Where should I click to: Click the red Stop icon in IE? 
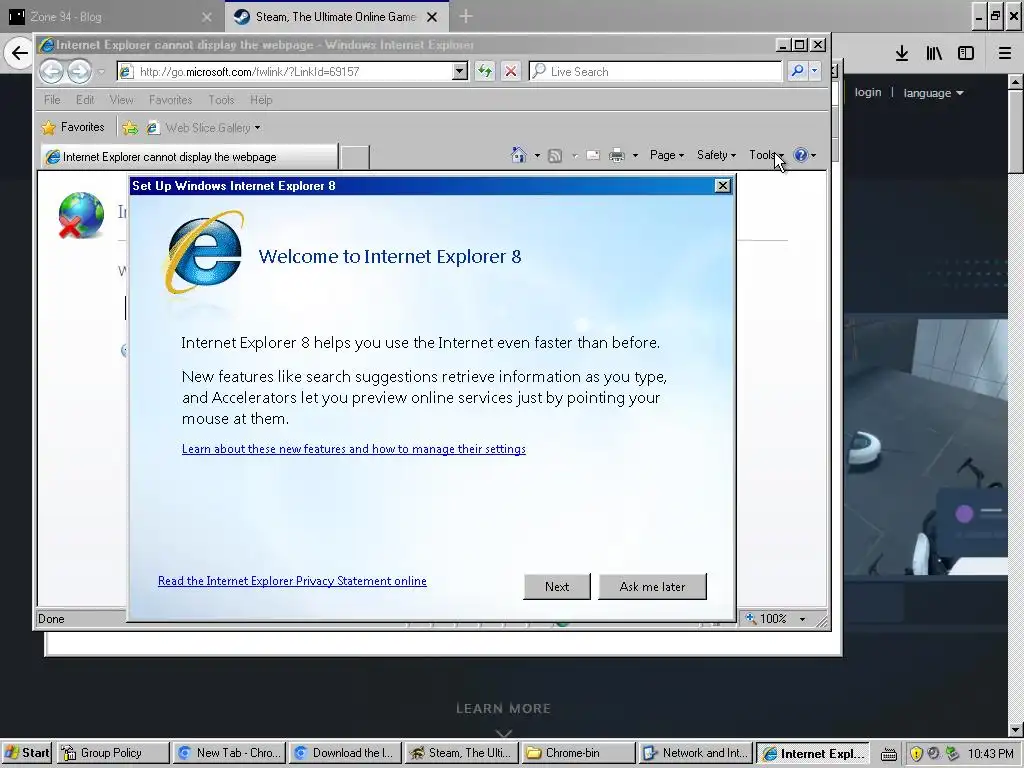[511, 71]
